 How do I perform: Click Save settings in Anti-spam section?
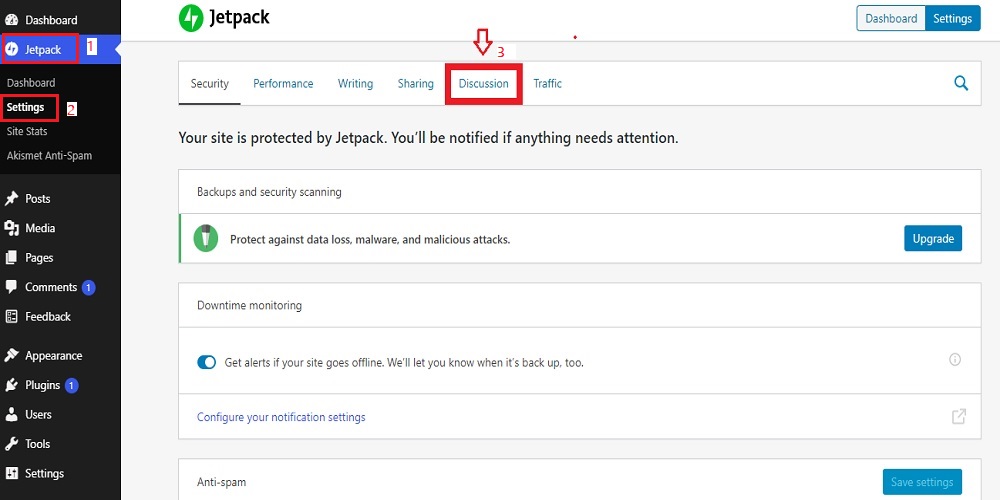click(921, 482)
